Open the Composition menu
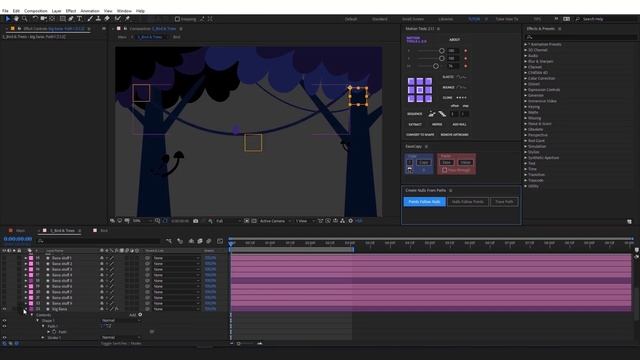Viewport: 640px width, 360px height. pos(36,11)
